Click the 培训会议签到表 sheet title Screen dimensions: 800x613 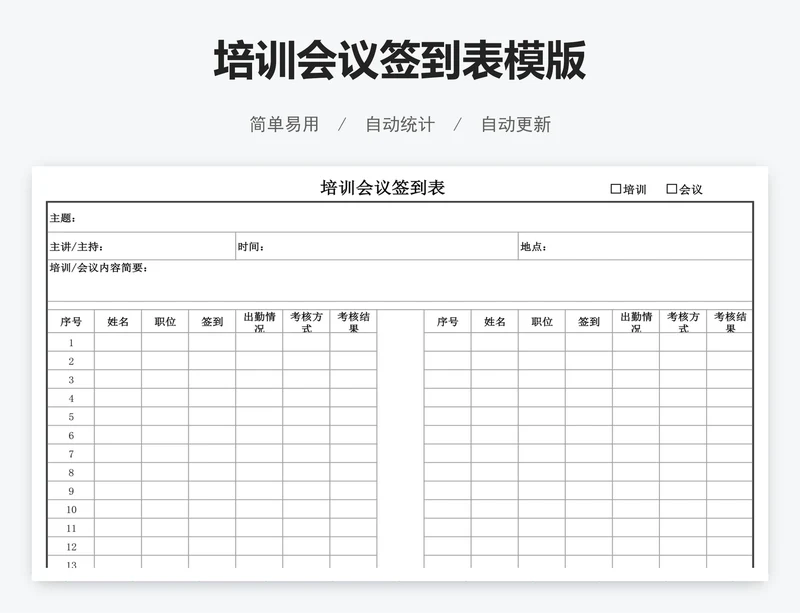pos(383,188)
